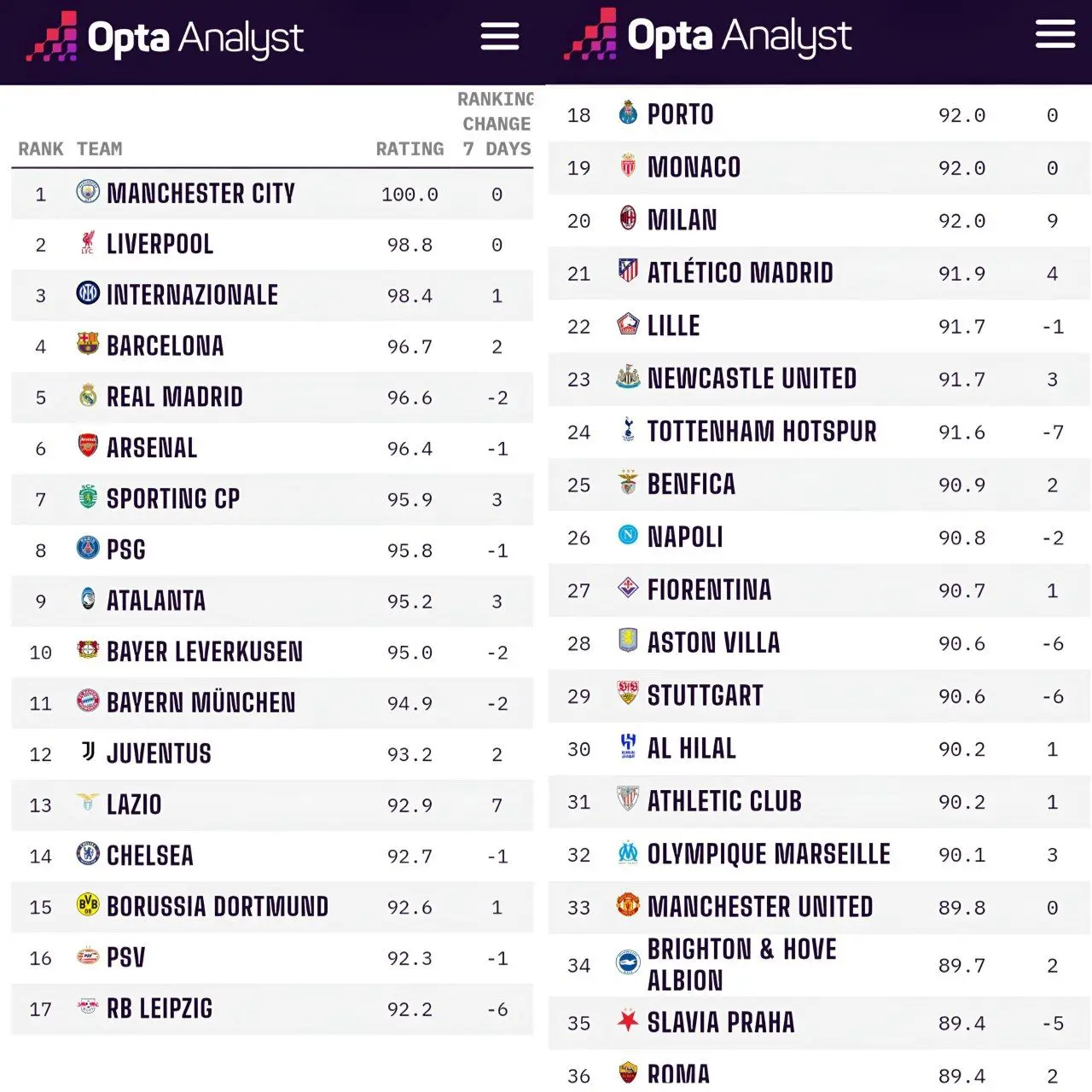Sort by RANK column header

[x=41, y=149]
